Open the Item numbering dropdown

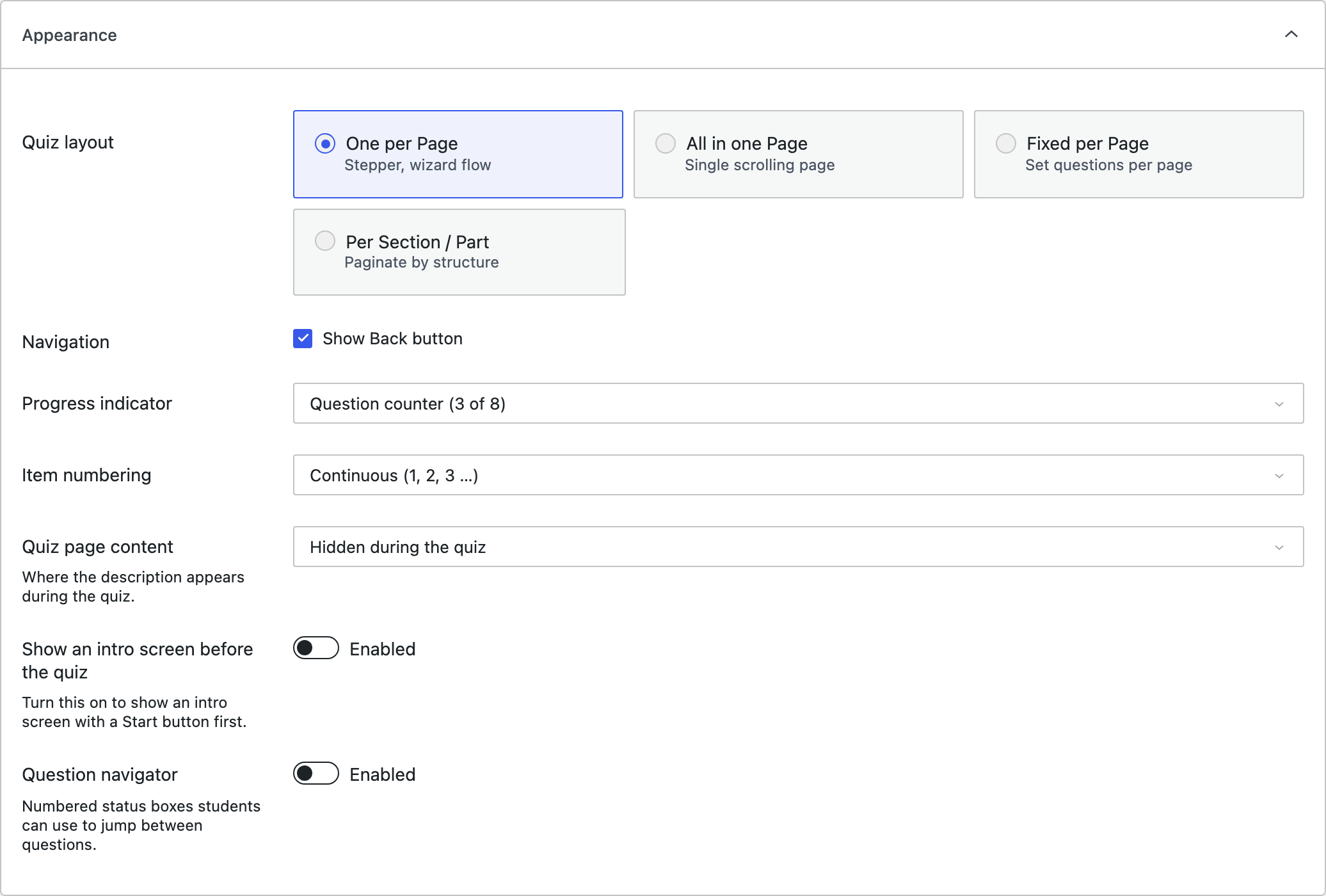coord(798,475)
